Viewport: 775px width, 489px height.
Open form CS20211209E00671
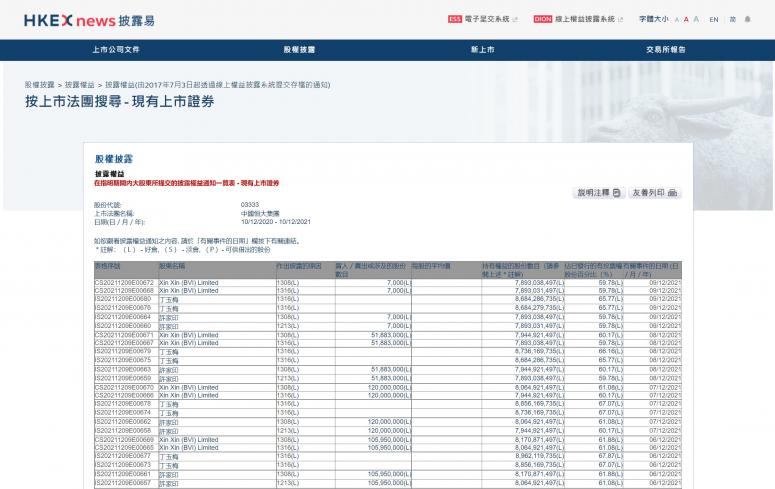(x=124, y=335)
